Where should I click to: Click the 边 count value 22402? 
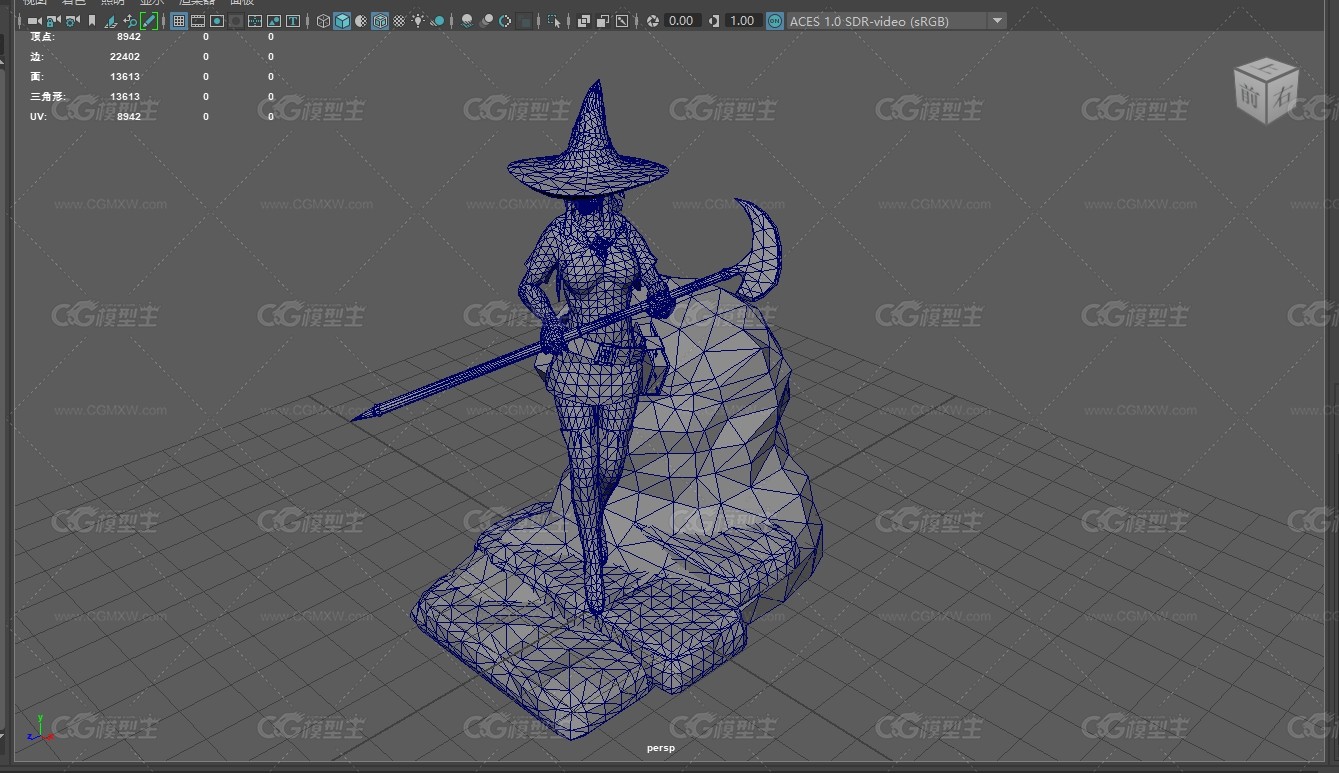[x=125, y=57]
